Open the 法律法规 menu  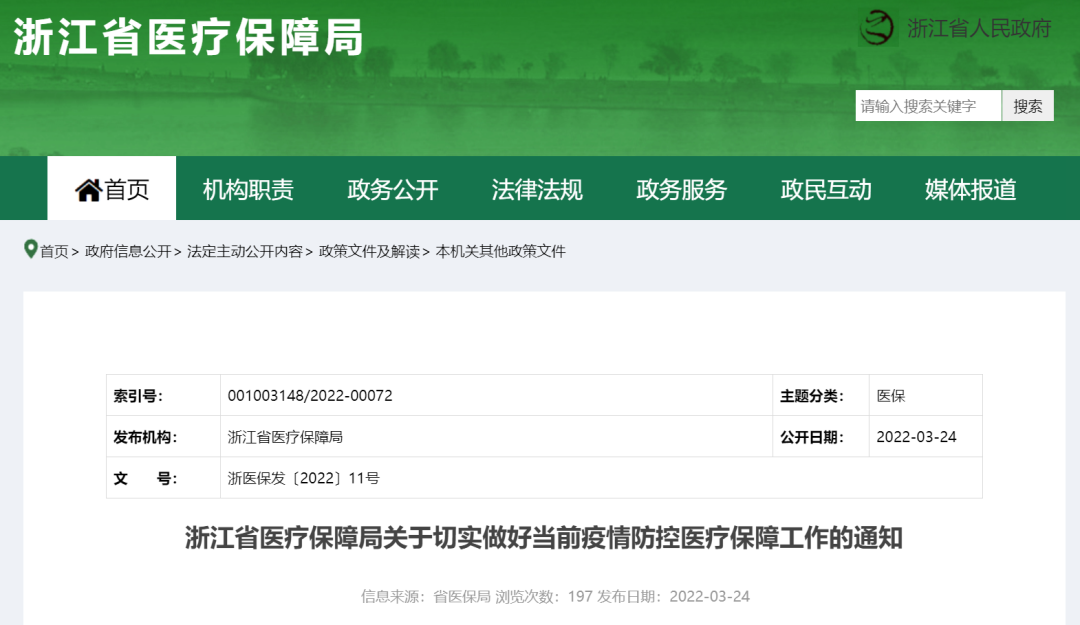(537, 189)
